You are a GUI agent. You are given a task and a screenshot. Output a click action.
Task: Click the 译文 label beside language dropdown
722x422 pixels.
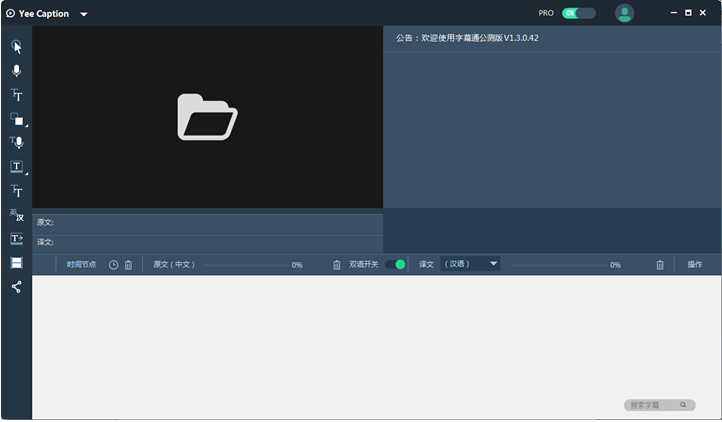(426, 264)
